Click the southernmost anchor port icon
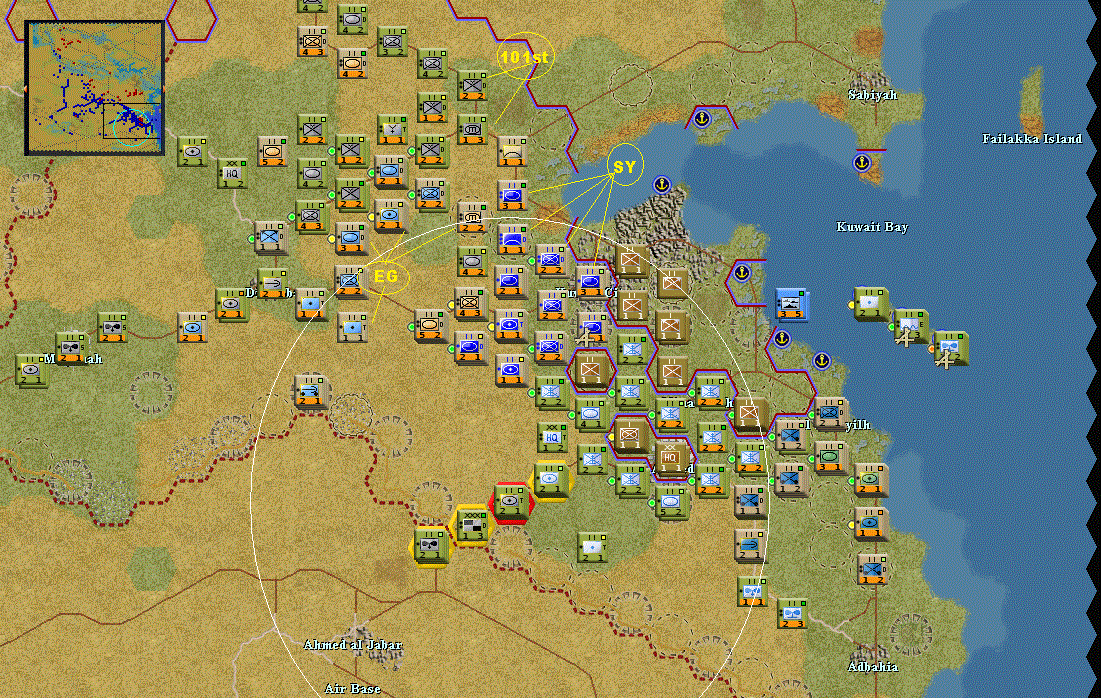The width and height of the screenshot is (1101, 698). tap(821, 361)
